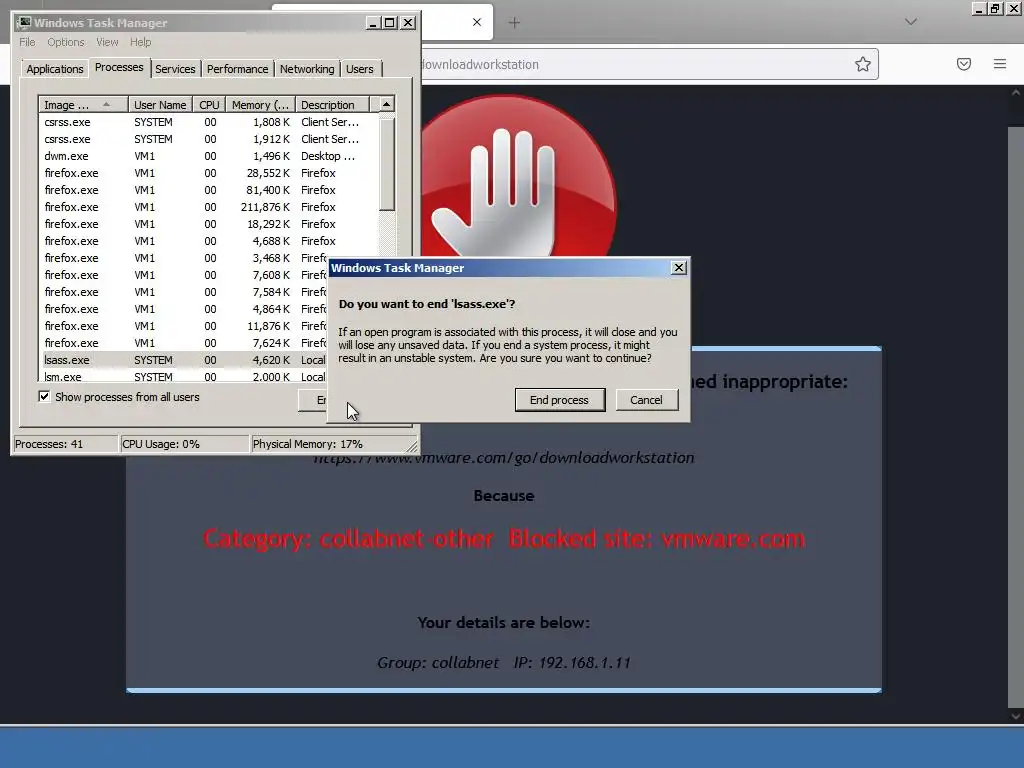Select the firefox.exe row using 4,688 K
Viewport: 1024px width, 768px height.
pyautogui.click(x=208, y=241)
